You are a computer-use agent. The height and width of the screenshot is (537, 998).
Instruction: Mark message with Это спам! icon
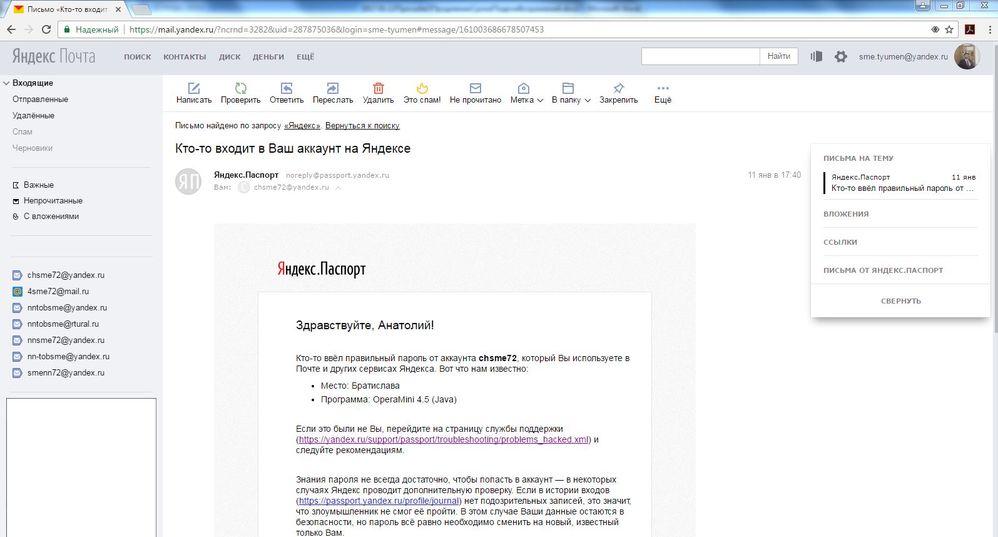[422, 88]
